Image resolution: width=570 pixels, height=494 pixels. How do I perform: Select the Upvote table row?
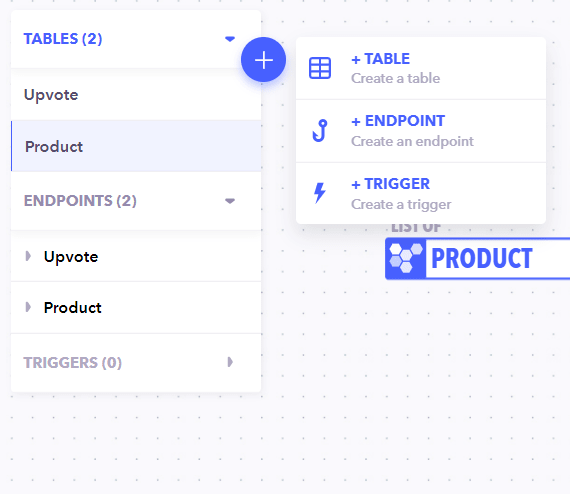pos(136,95)
